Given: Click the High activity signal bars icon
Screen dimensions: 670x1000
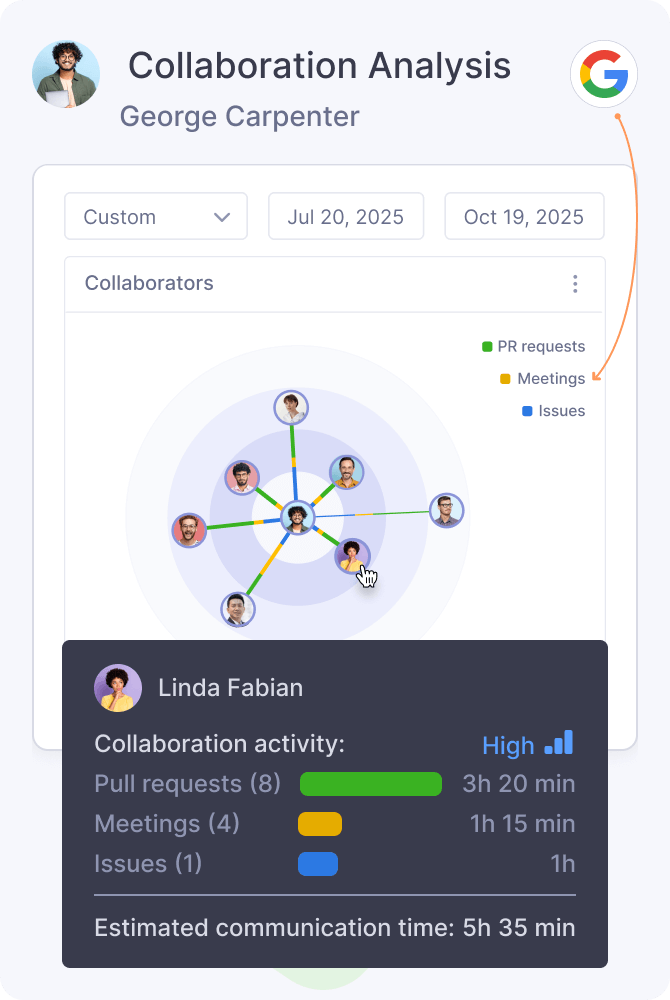Looking at the screenshot, I should point(559,743).
